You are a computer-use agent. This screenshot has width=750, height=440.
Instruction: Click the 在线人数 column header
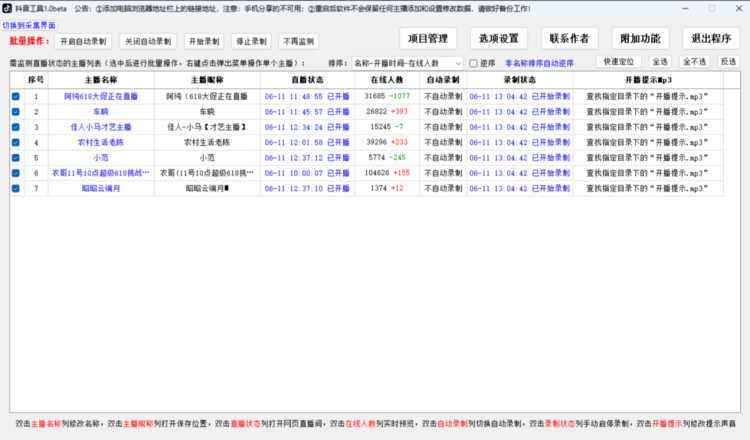pos(386,79)
